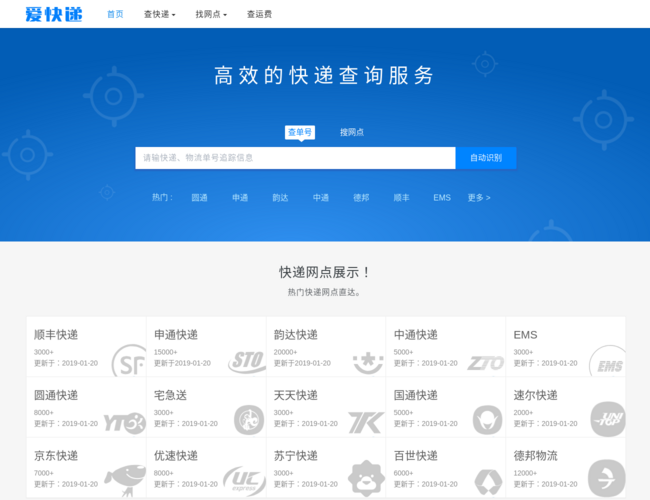Select the 查单号 tab

tap(300, 132)
